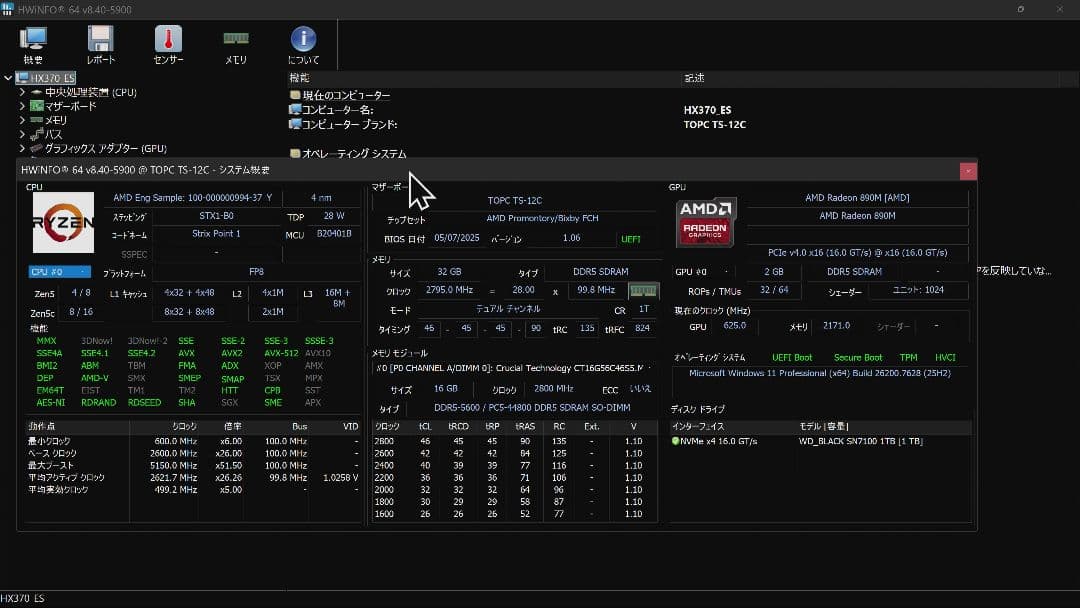The width and height of the screenshot is (1080, 608).
Task: Click the RAM stick icon beside the memory clock
Action: tap(644, 289)
